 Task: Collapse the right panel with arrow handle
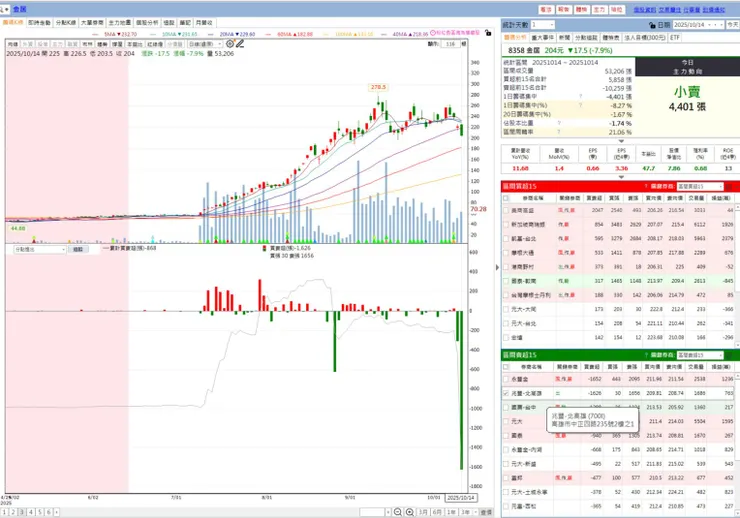[x=497, y=267]
